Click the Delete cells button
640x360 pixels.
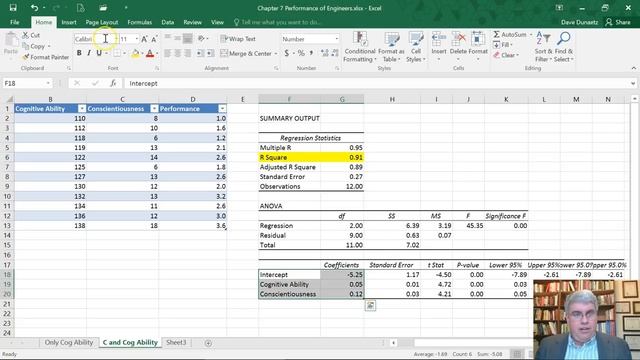click(x=458, y=47)
